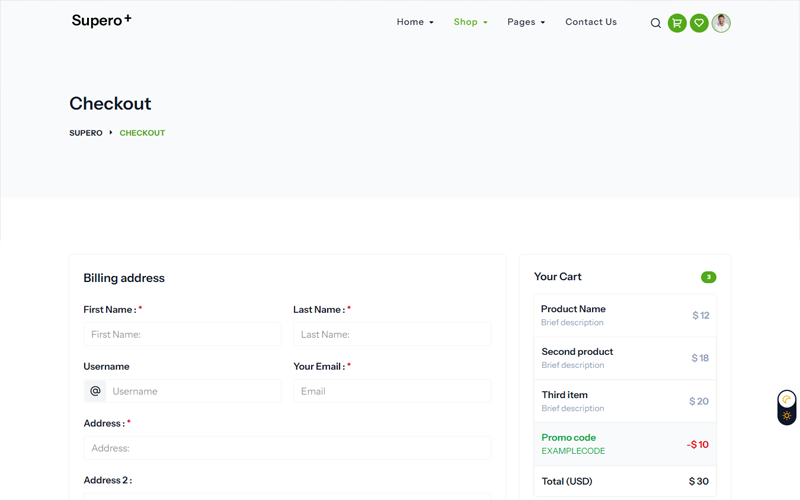Click the Supero+ logo
The image size is (800, 500).
(x=101, y=21)
